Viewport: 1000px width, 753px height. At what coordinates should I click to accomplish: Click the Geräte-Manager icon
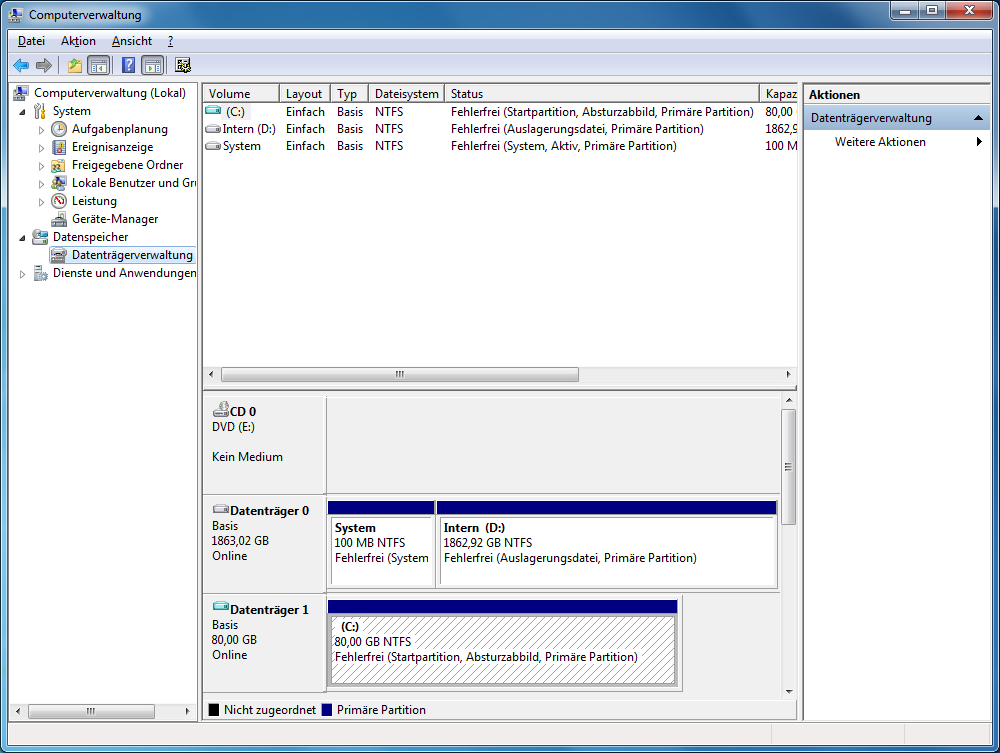[x=59, y=219]
